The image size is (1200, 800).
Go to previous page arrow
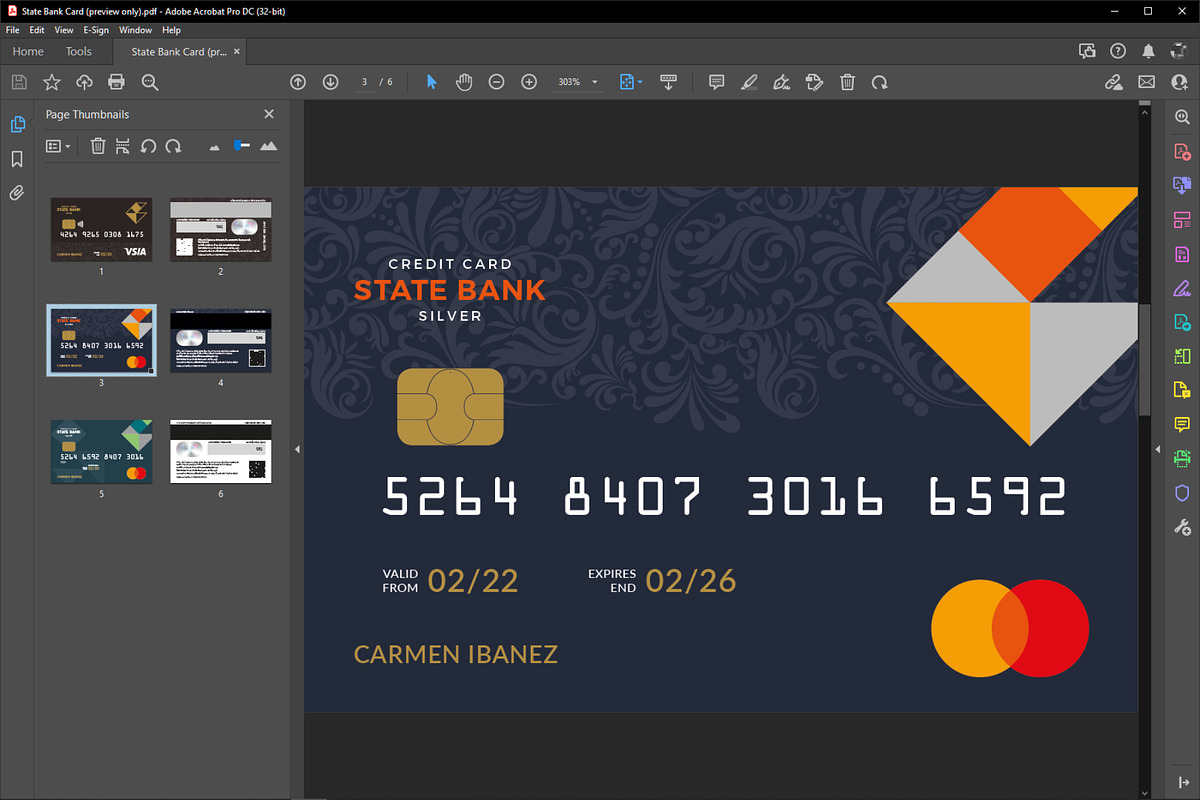click(x=298, y=82)
